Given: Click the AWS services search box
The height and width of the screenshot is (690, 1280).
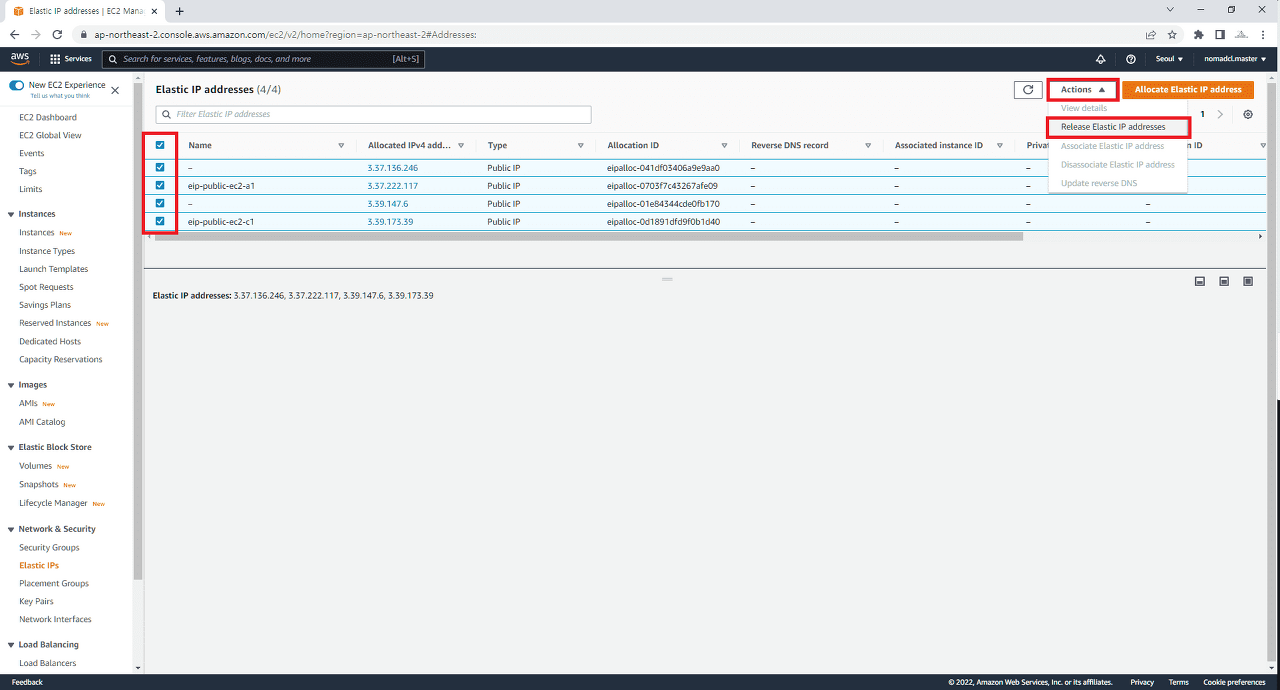Looking at the screenshot, I should pyautogui.click(x=264, y=59).
